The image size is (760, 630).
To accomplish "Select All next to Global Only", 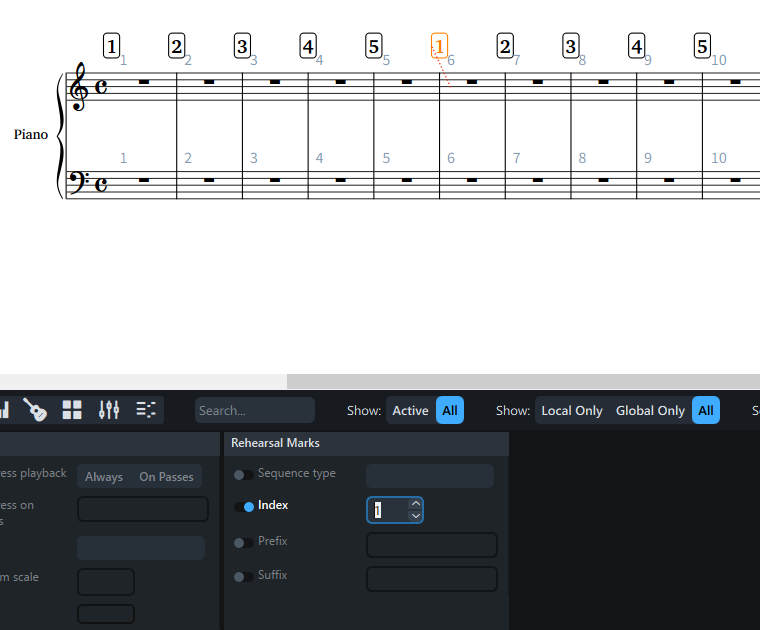I will pos(706,410).
